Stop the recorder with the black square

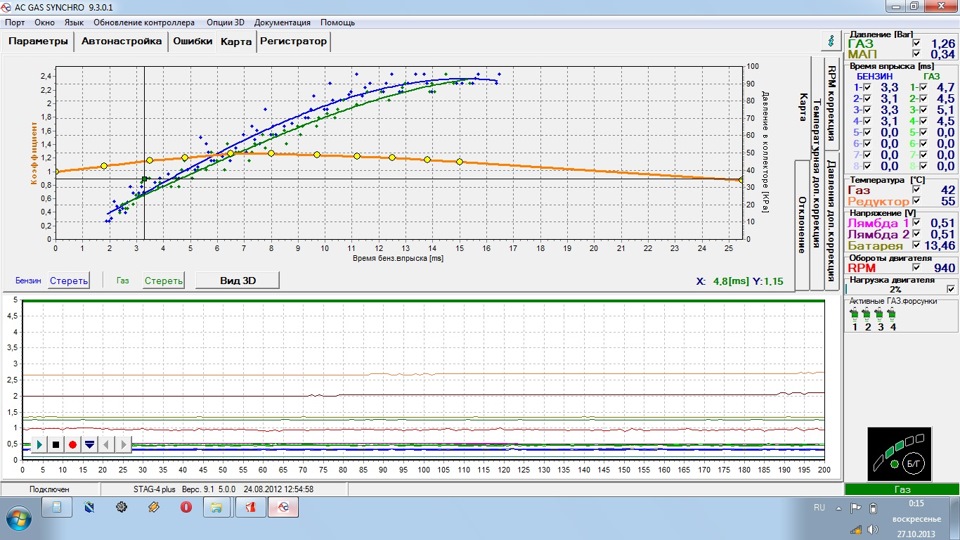(x=56, y=444)
